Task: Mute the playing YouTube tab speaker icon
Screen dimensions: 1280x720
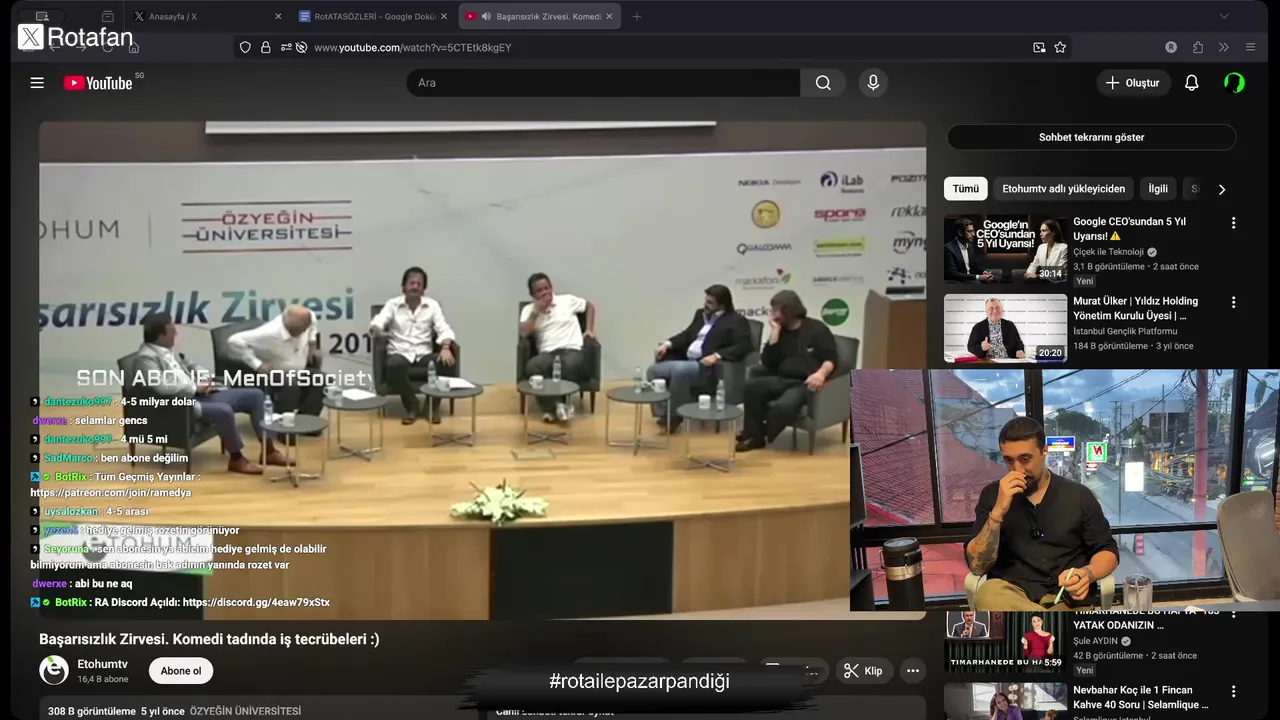Action: 486,16
